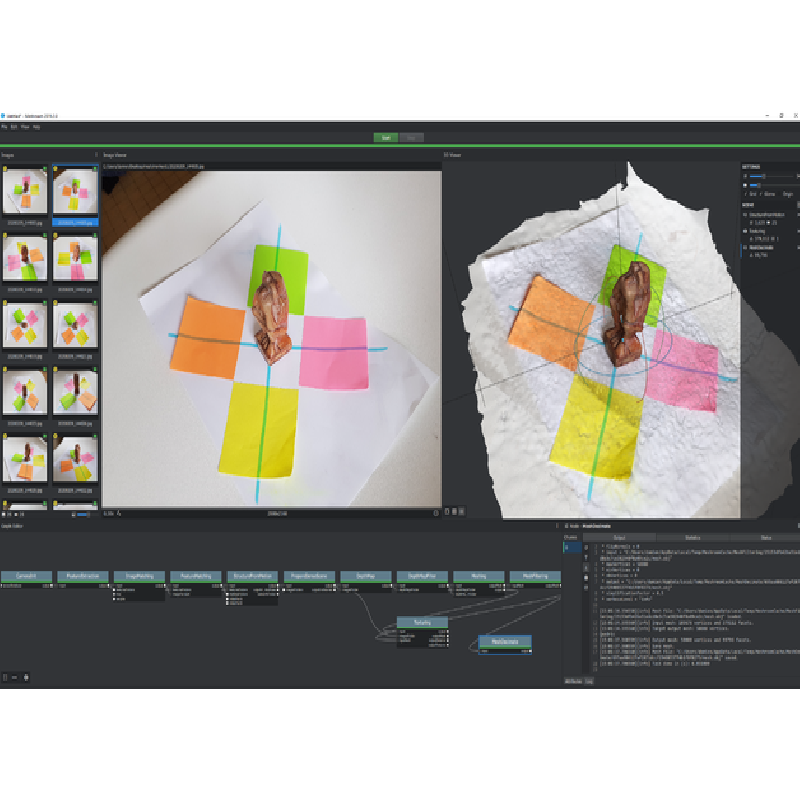Click the grey Stop button

[412, 137]
